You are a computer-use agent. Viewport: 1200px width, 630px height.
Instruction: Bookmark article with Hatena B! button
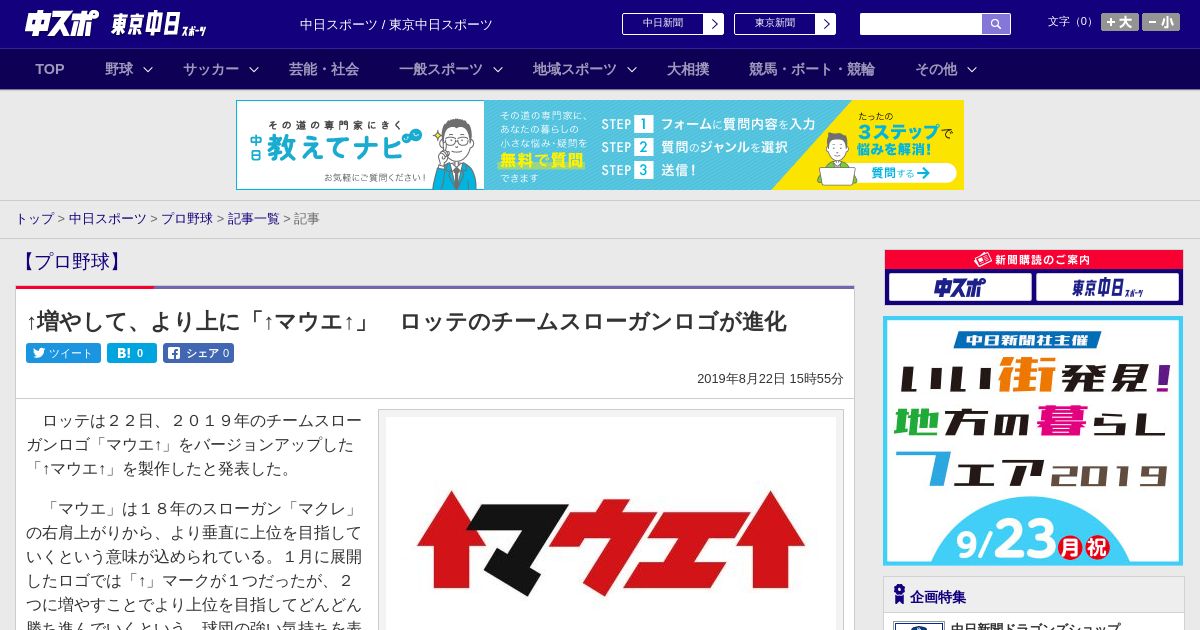click(132, 353)
